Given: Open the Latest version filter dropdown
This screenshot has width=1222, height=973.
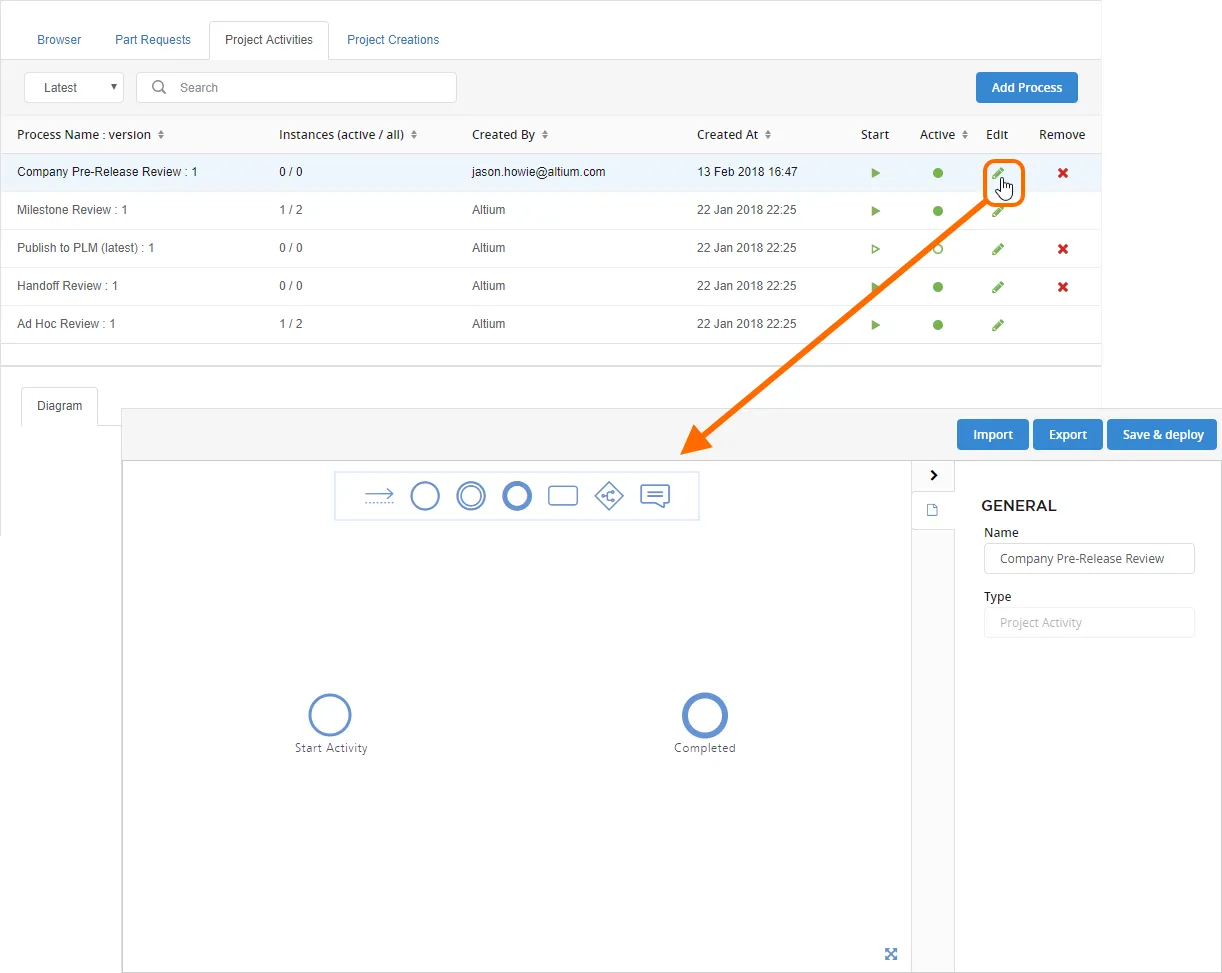Looking at the screenshot, I should point(74,88).
